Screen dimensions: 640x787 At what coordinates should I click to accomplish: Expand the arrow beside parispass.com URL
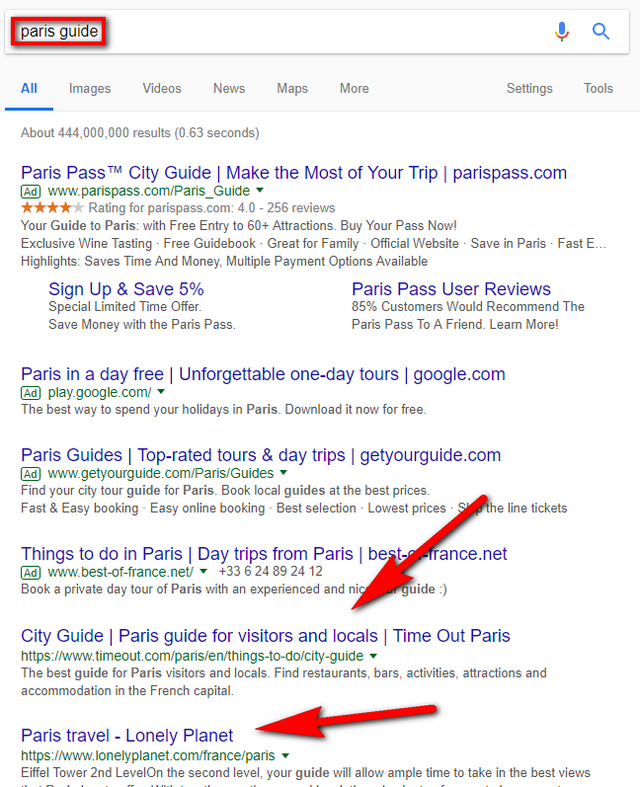(260, 190)
